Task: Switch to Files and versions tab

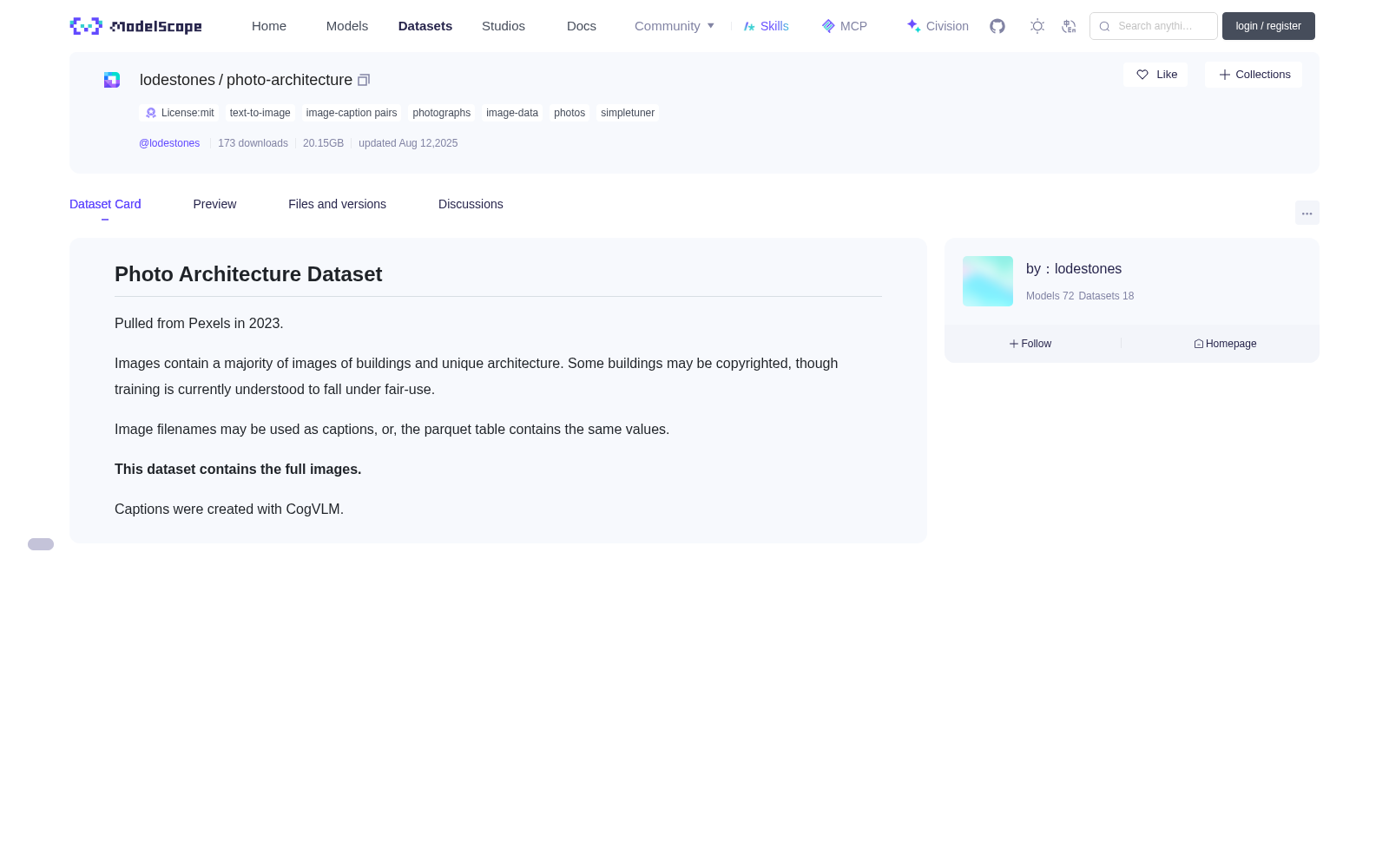Action: click(337, 204)
